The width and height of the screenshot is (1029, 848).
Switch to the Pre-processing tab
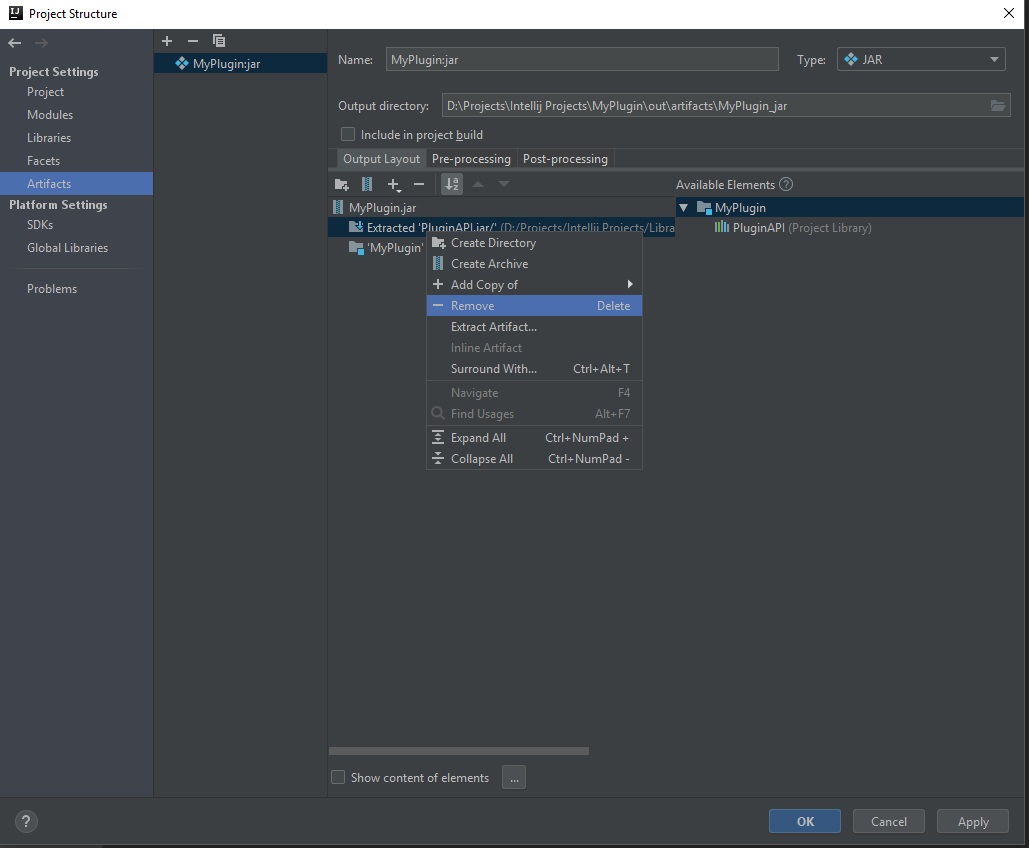tap(471, 159)
